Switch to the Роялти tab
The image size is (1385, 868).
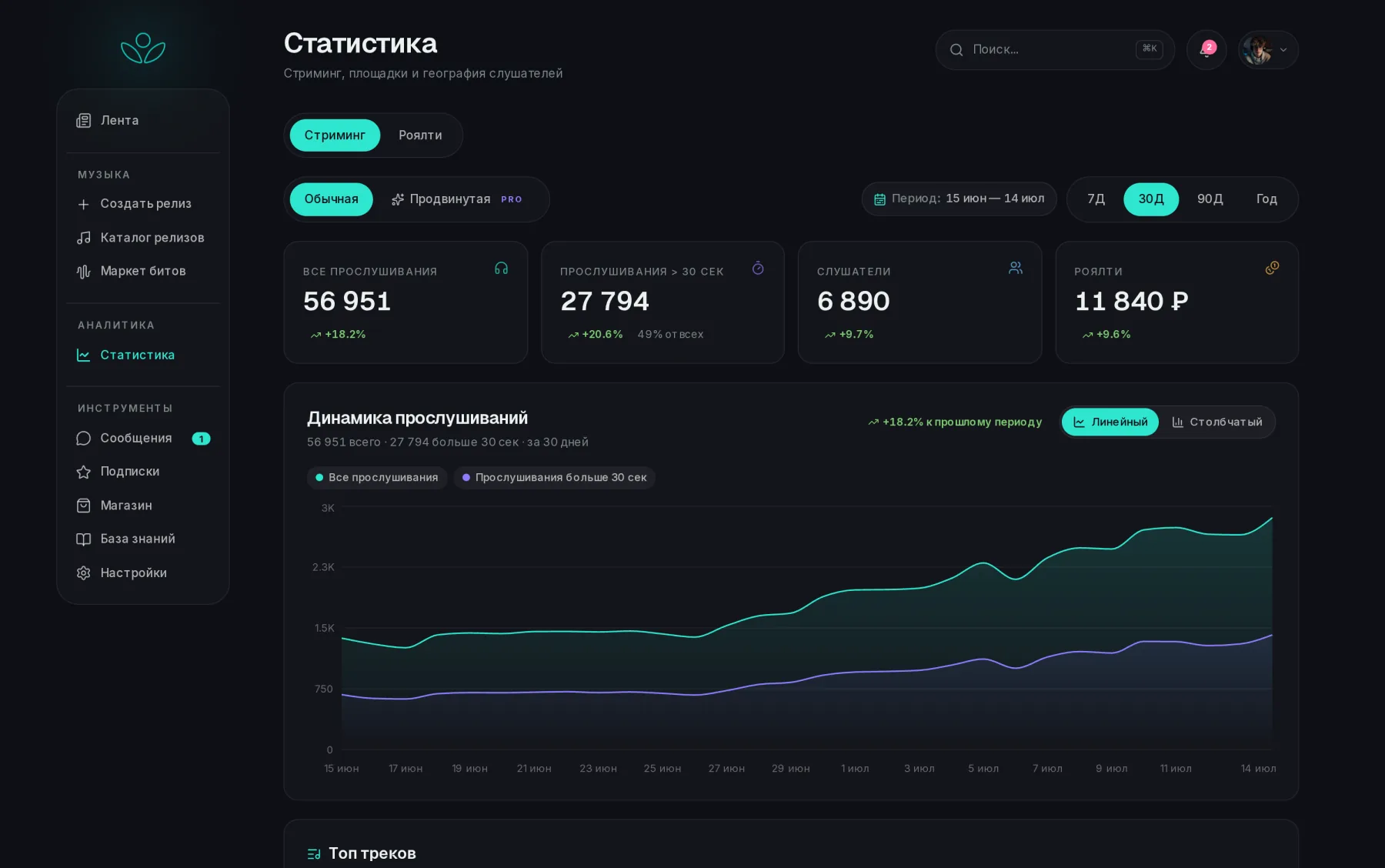tap(420, 135)
